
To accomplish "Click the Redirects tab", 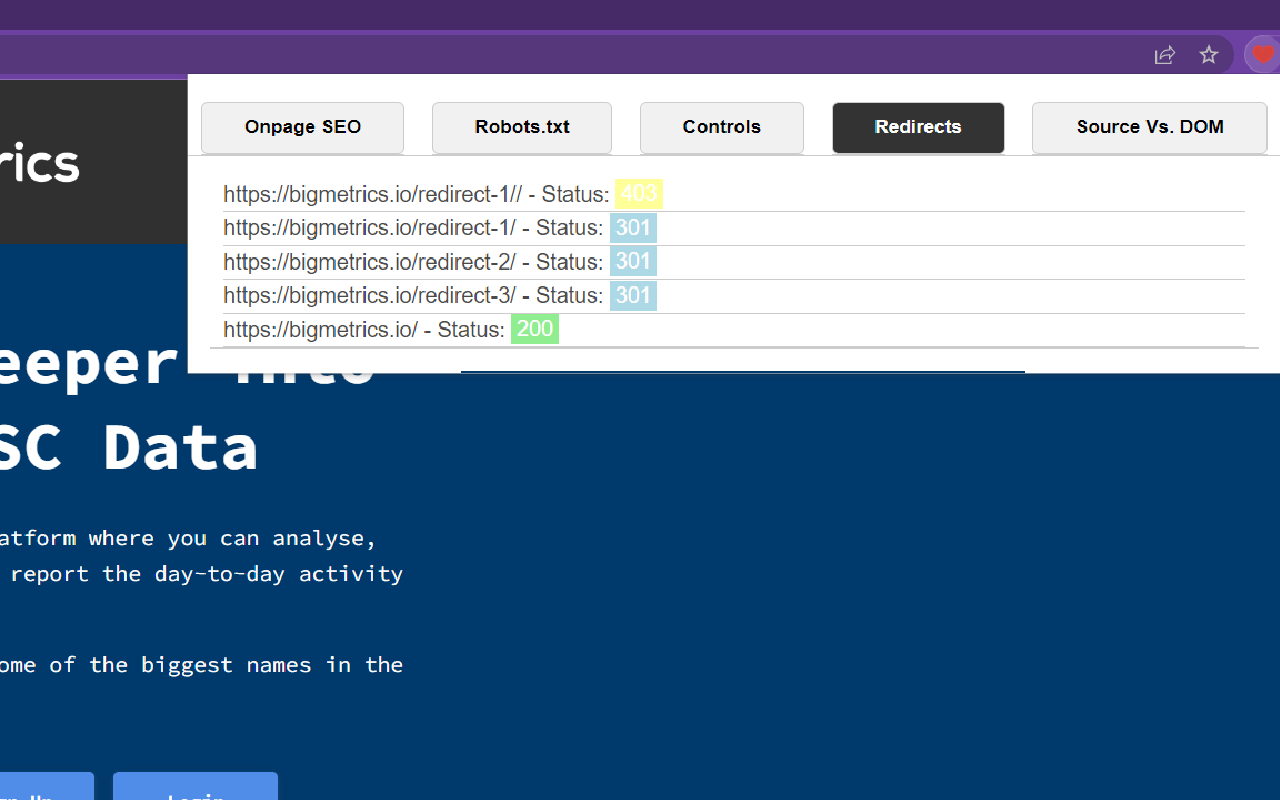I will pyautogui.click(x=918, y=127).
